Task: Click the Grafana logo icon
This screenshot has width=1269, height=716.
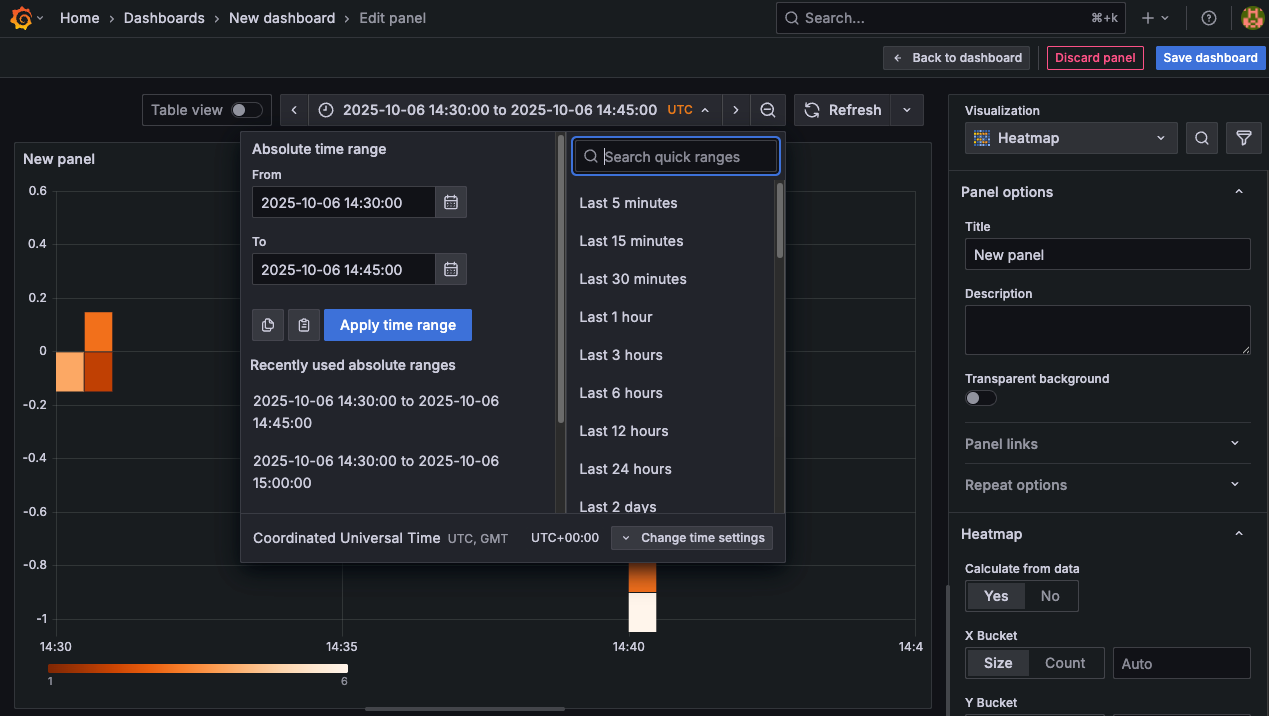Action: (x=21, y=18)
